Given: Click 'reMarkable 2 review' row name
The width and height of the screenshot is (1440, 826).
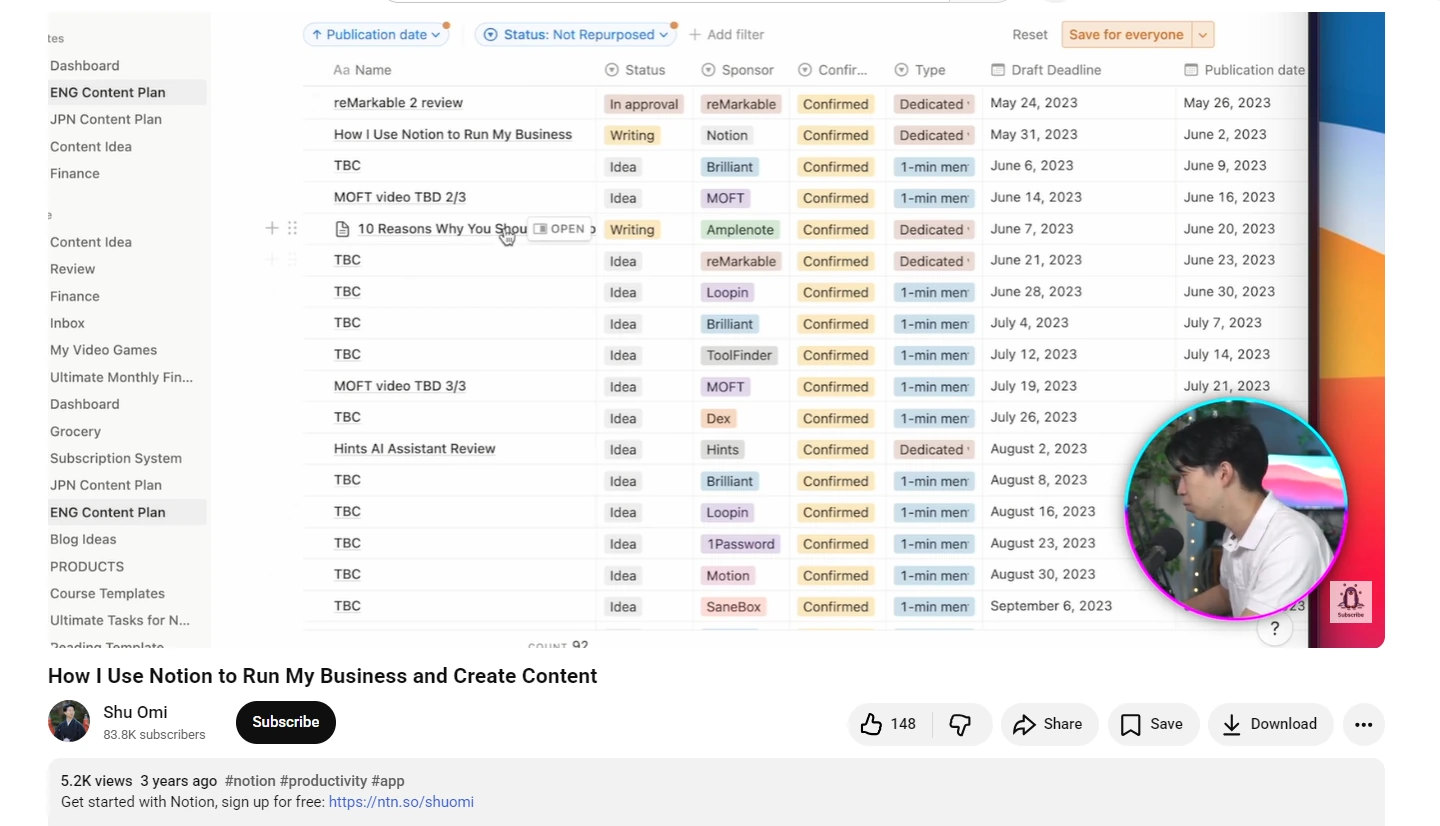Looking at the screenshot, I should click(x=398, y=103).
